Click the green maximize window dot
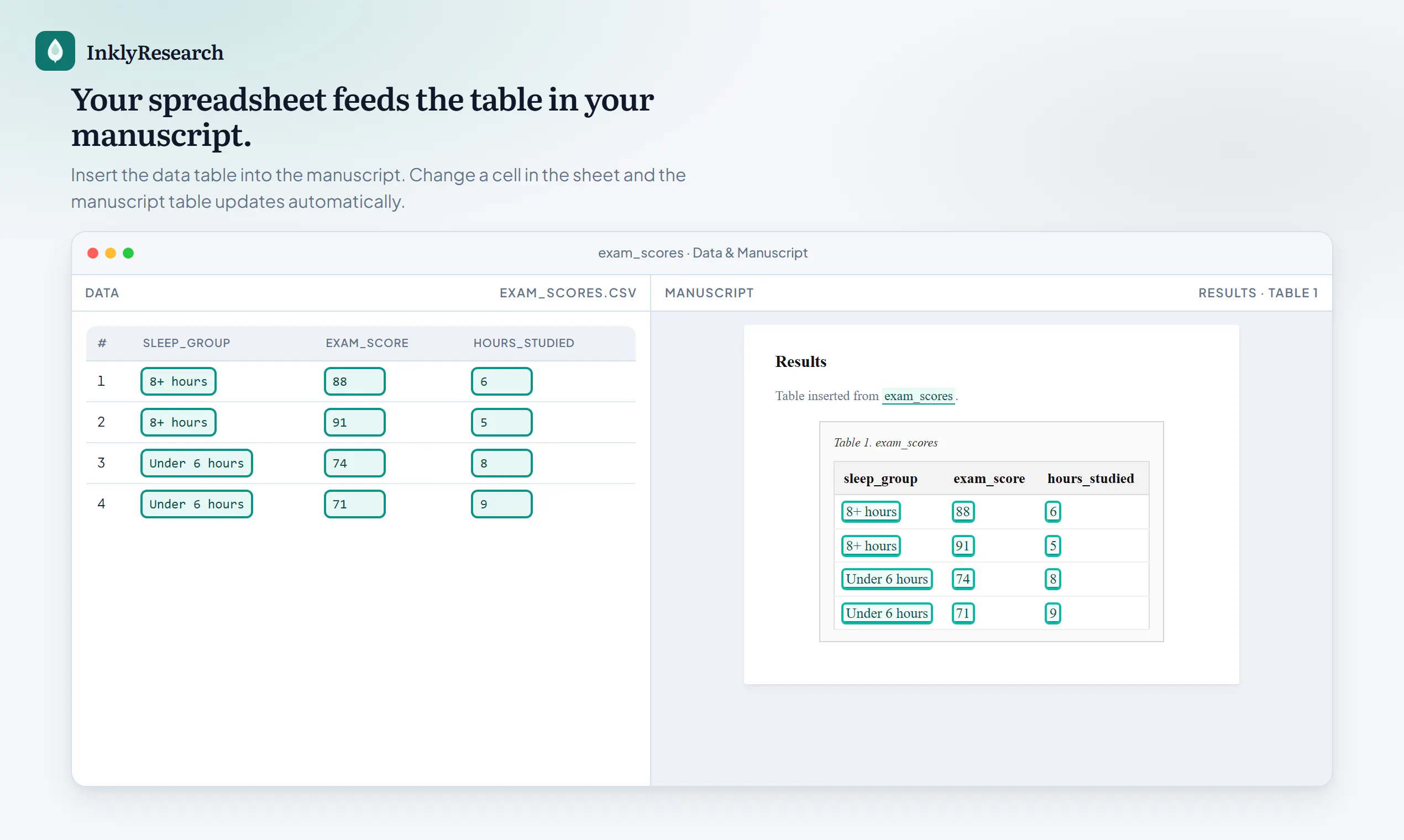This screenshot has height=840, width=1404. 128,253
